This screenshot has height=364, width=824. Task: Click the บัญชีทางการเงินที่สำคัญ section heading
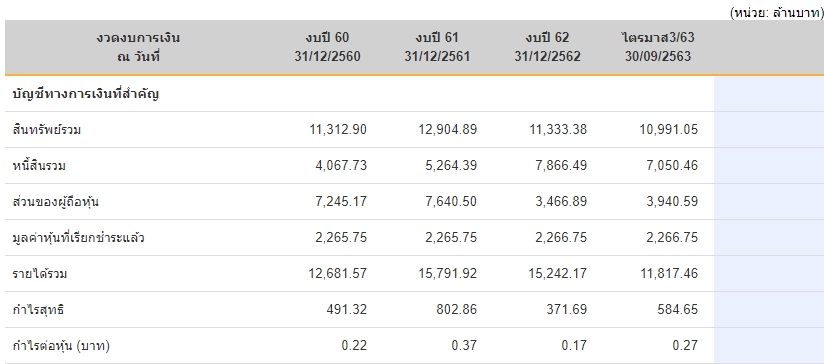86,94
